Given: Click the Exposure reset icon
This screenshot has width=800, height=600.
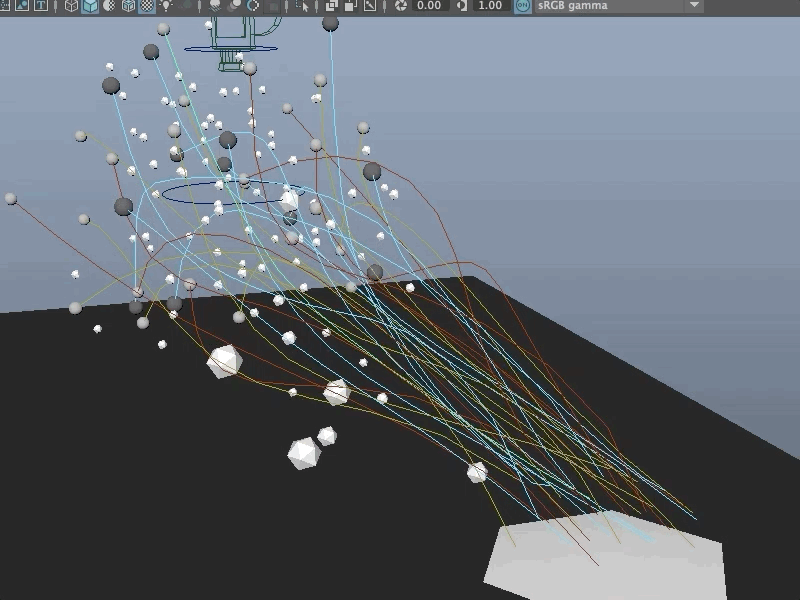Looking at the screenshot, I should (x=401, y=6).
